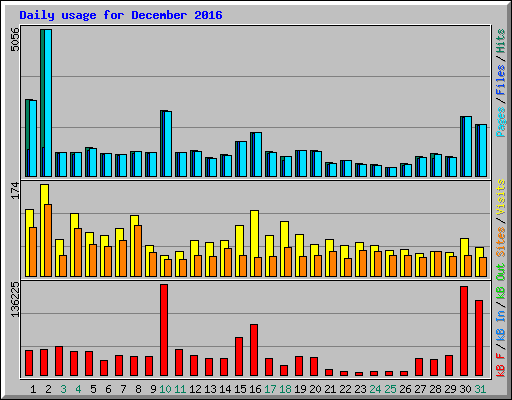The width and height of the screenshot is (512, 400).
Task: Click day 20 on the x-axis
Action: (x=315, y=389)
